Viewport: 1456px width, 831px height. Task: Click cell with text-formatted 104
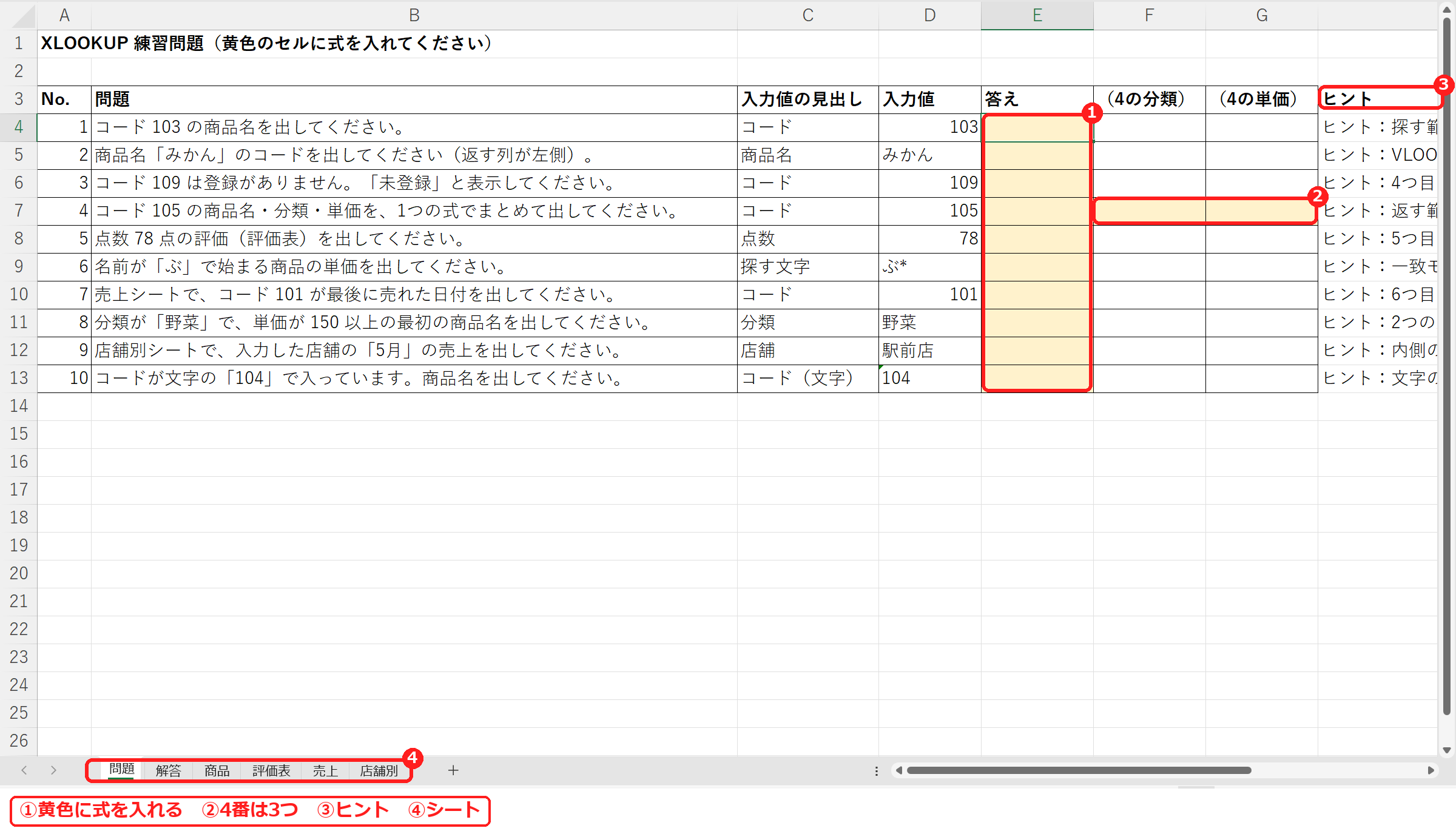tap(930, 378)
